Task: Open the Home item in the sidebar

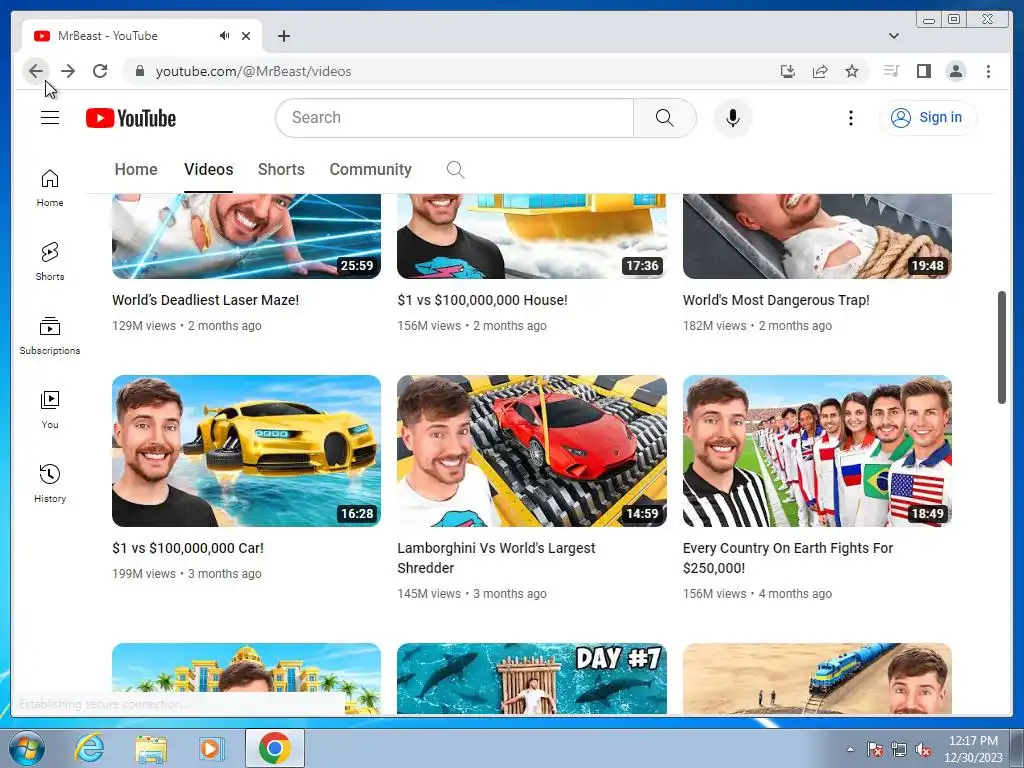Action: tap(50, 188)
